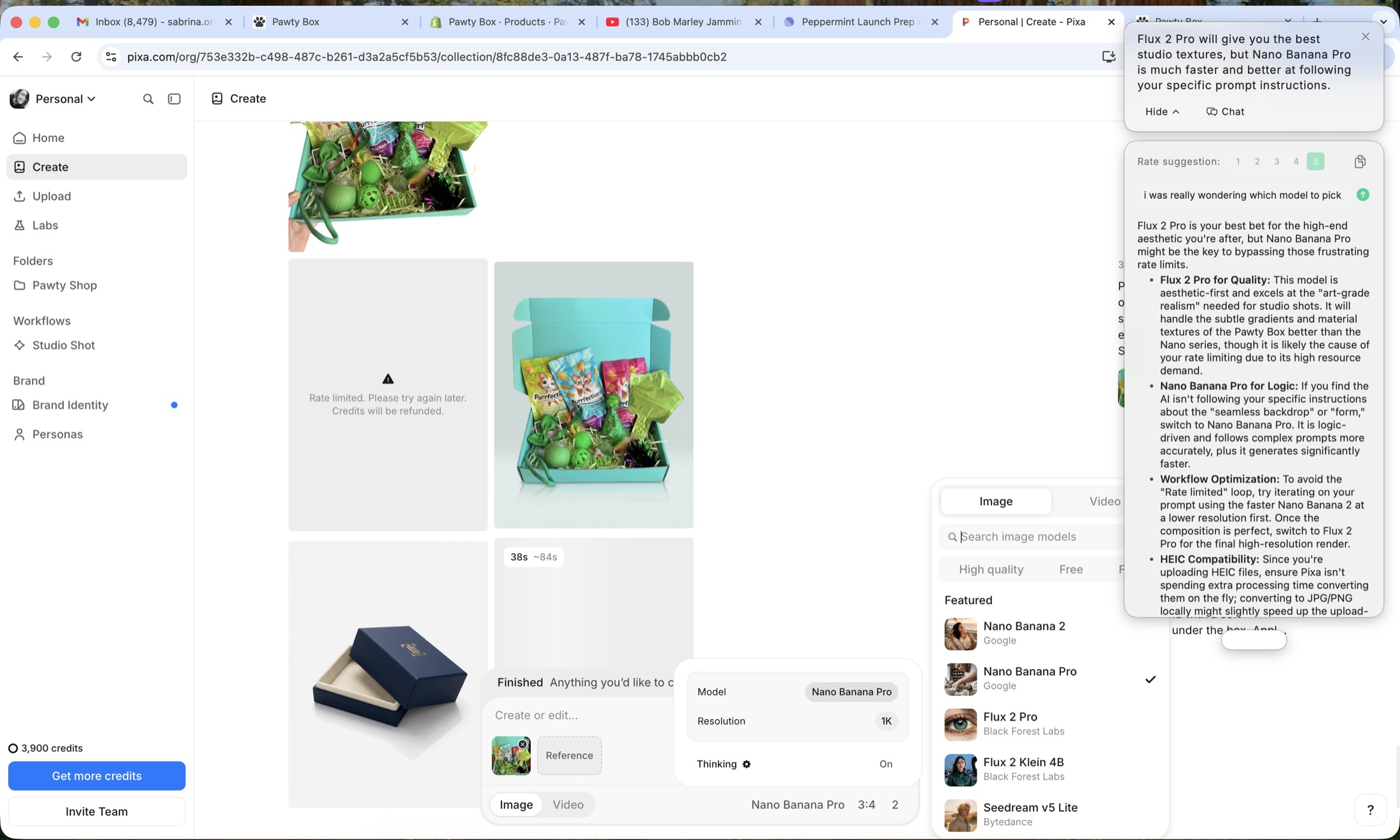Select the High quality filter tab
This screenshot has width=1400, height=840.
(x=991, y=570)
